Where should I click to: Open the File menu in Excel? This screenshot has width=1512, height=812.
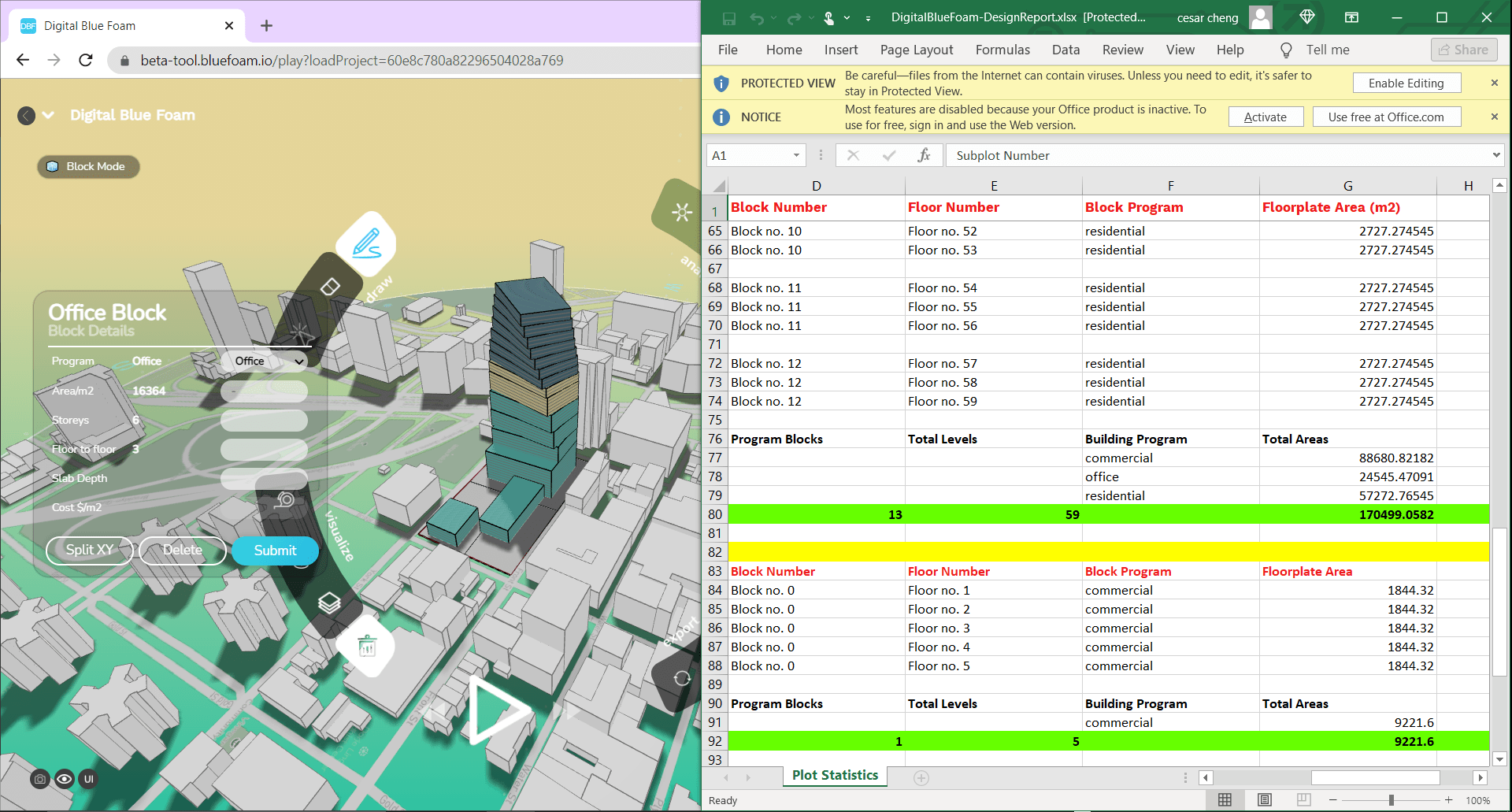[x=728, y=50]
